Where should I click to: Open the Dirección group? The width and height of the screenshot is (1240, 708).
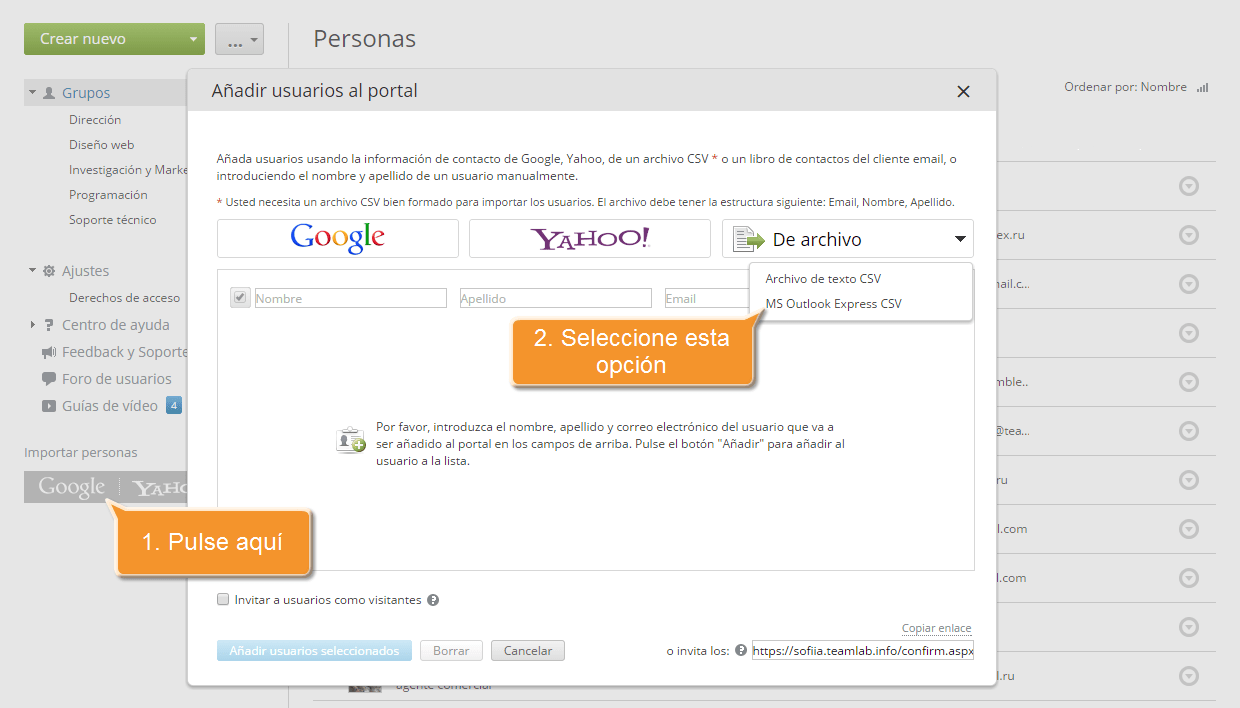click(x=95, y=120)
